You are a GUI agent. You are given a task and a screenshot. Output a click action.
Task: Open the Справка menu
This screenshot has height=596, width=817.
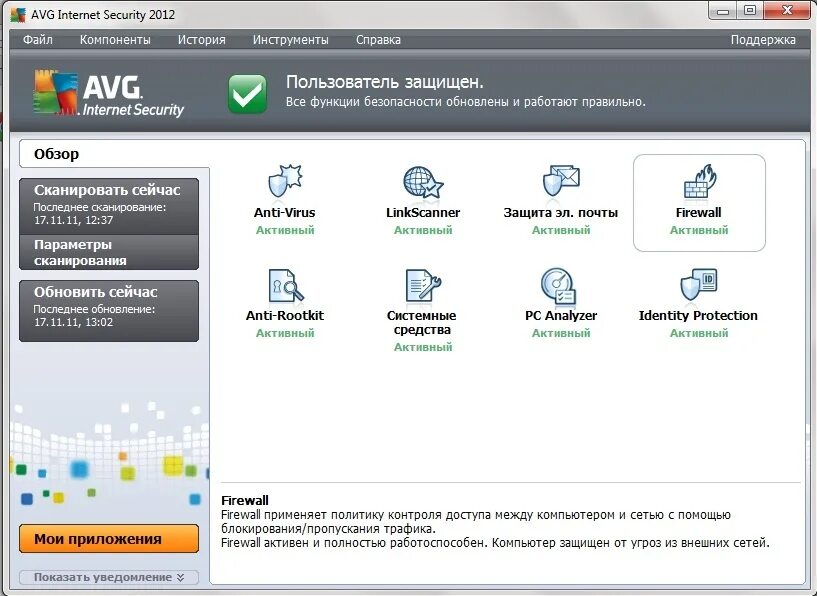[378, 40]
